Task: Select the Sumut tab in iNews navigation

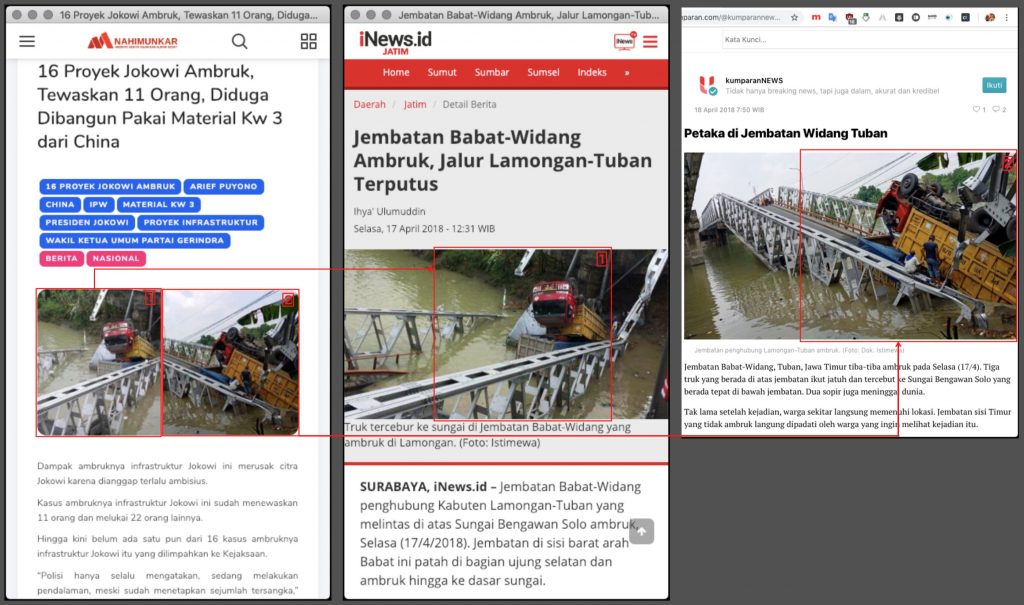Action: click(441, 73)
